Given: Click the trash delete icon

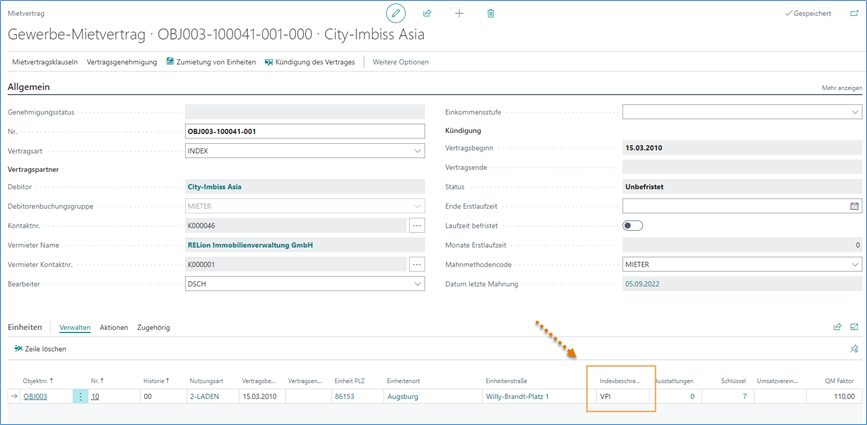Looking at the screenshot, I should coord(490,13).
